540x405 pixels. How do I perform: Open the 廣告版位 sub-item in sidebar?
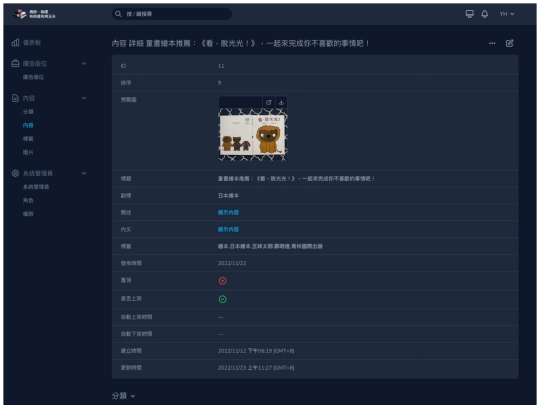tap(33, 77)
